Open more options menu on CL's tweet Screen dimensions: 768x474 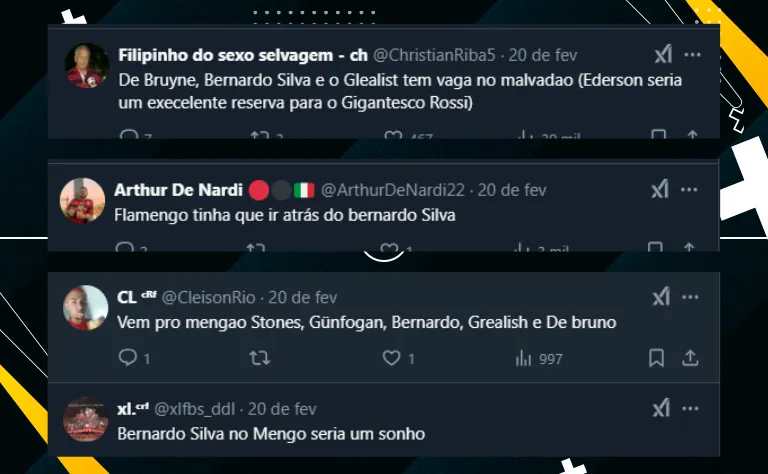(689, 298)
